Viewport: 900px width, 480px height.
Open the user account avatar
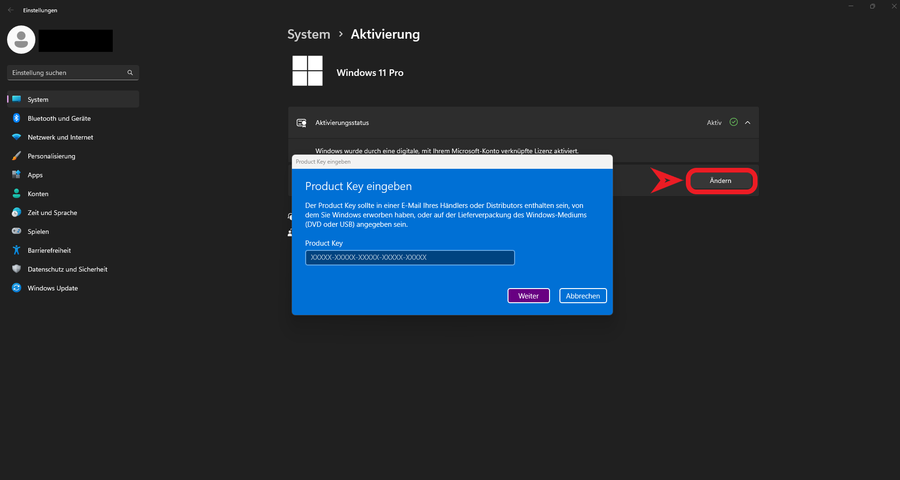coord(21,40)
